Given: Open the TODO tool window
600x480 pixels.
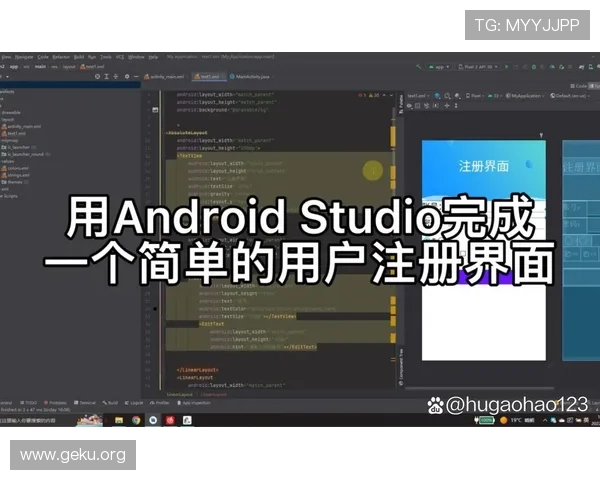Looking at the screenshot, I should [29, 403].
